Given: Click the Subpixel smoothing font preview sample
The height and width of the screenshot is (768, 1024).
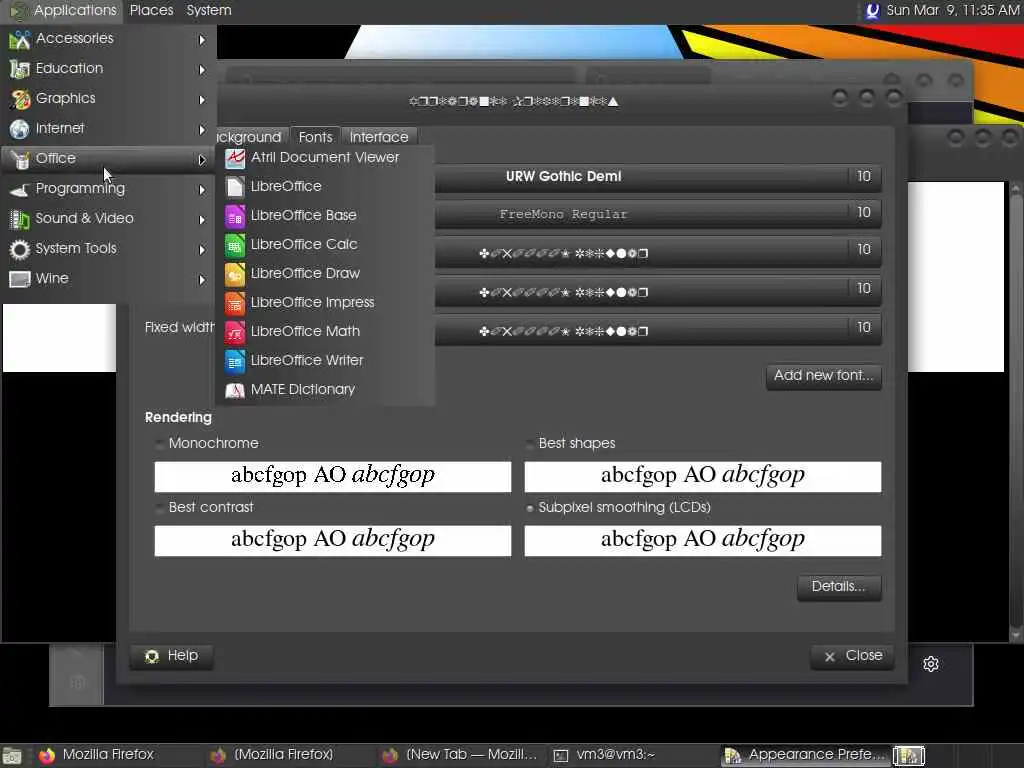Looking at the screenshot, I should tap(703, 540).
